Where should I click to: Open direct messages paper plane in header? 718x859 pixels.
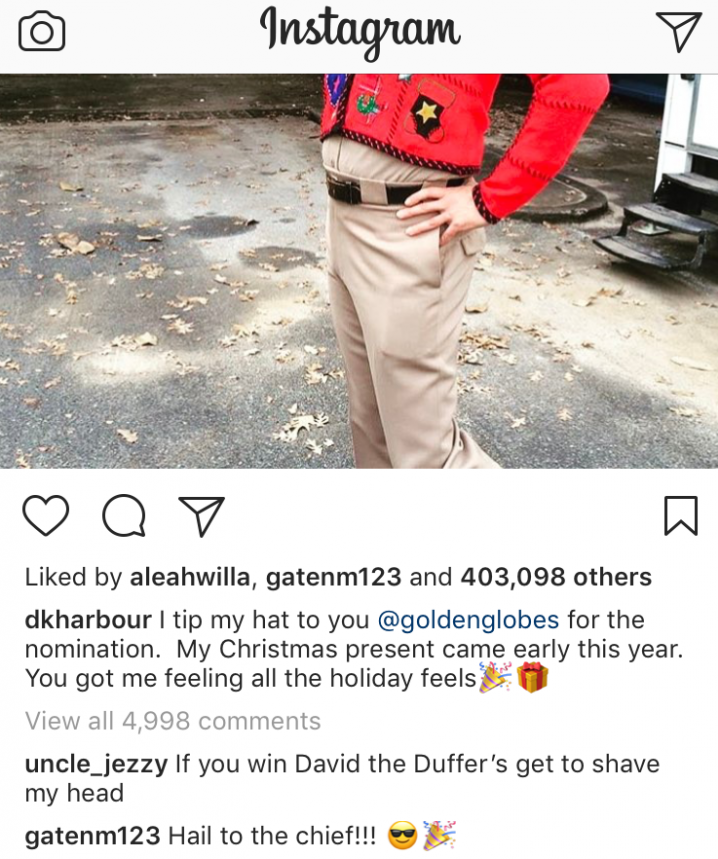click(679, 32)
